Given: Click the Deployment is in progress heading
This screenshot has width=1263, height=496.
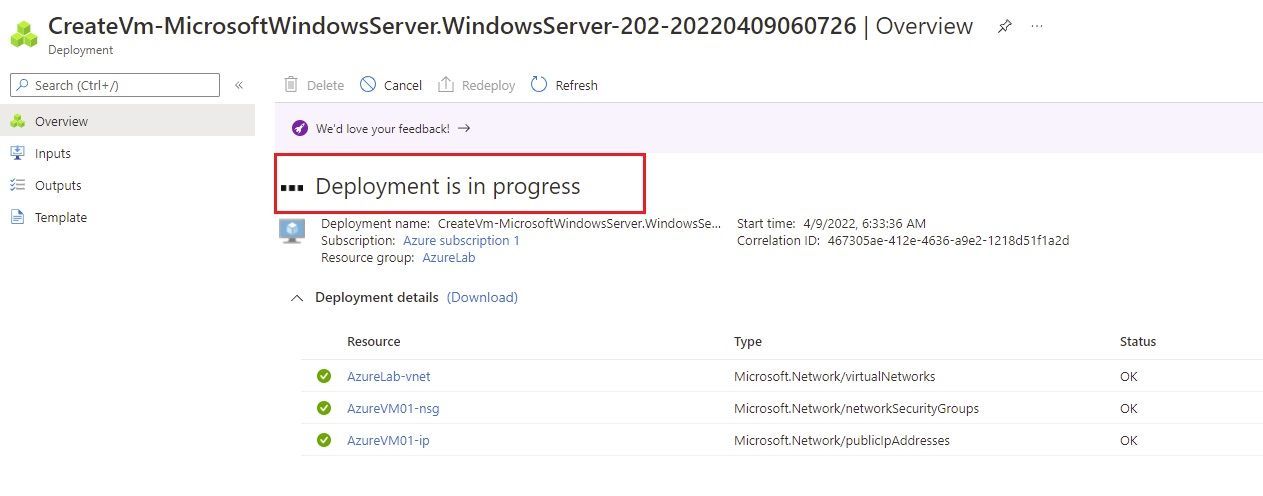Looking at the screenshot, I should click(x=448, y=186).
